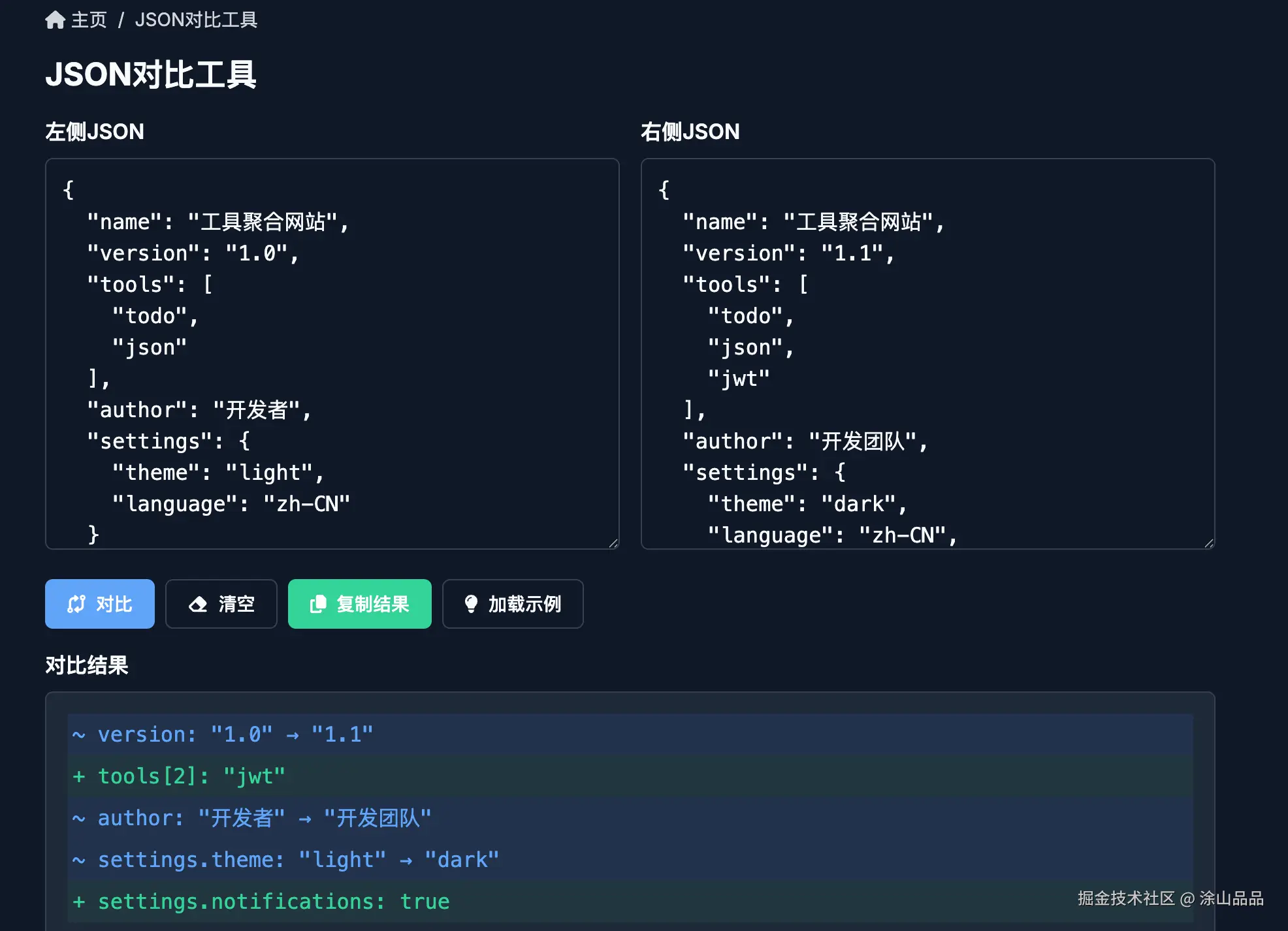This screenshot has width=1288, height=931.
Task: Click the copy icon on 复制结果 button
Action: (x=317, y=605)
